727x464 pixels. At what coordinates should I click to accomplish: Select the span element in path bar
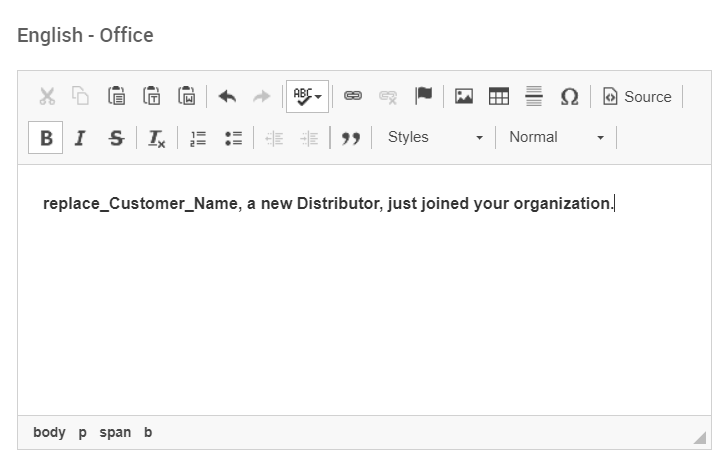point(115,433)
